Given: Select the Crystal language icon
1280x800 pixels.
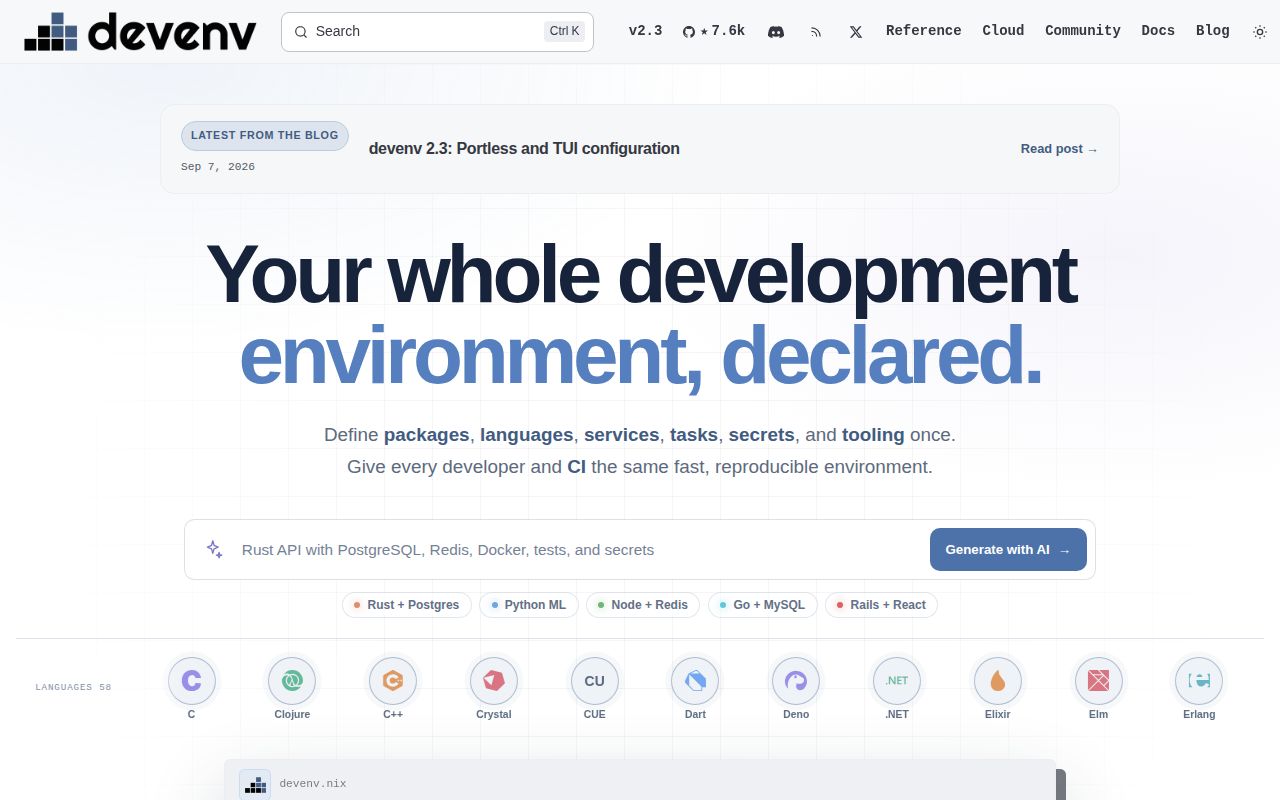Looking at the screenshot, I should point(494,681).
